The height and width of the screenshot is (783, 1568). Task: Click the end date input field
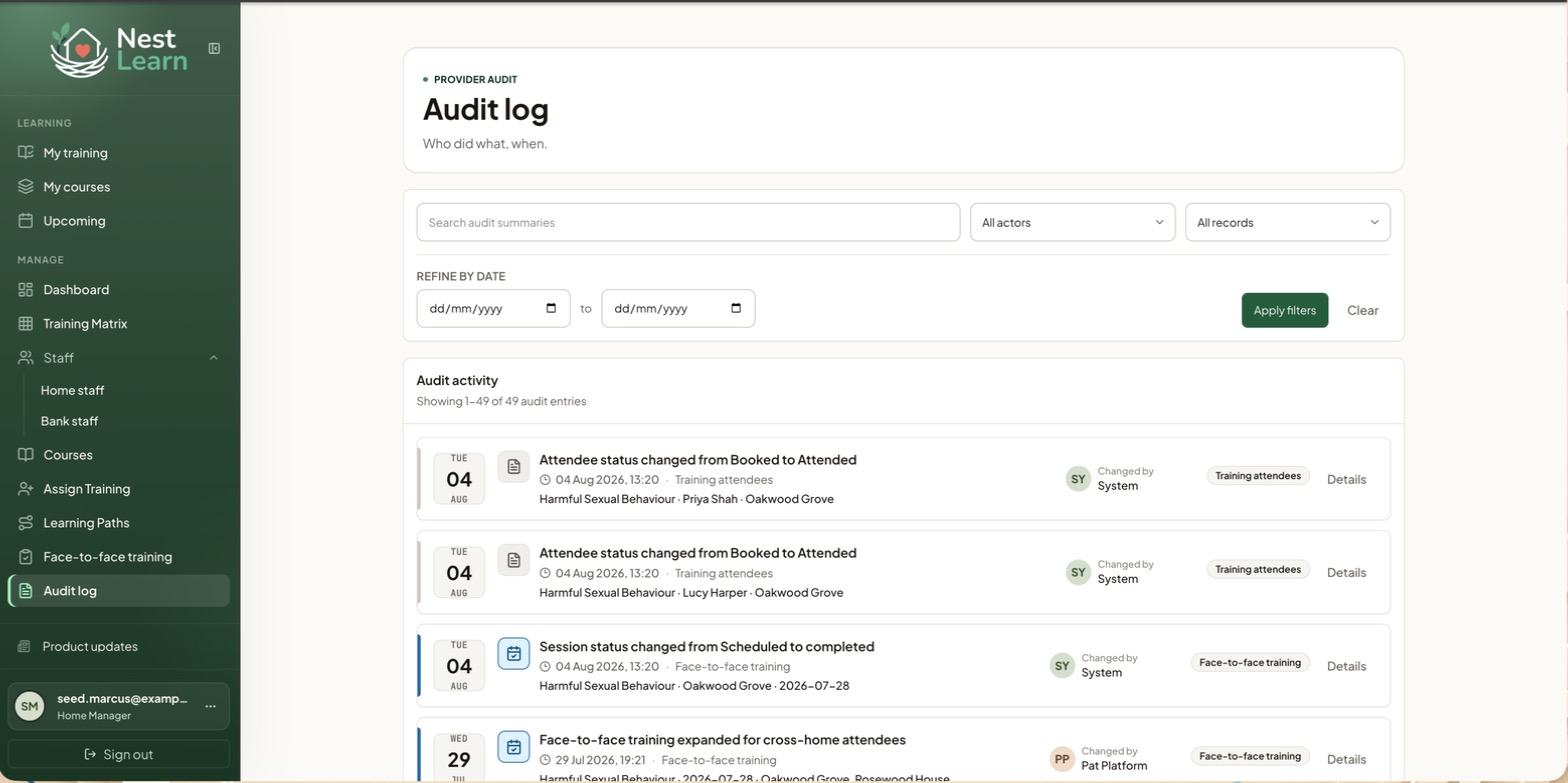click(678, 308)
